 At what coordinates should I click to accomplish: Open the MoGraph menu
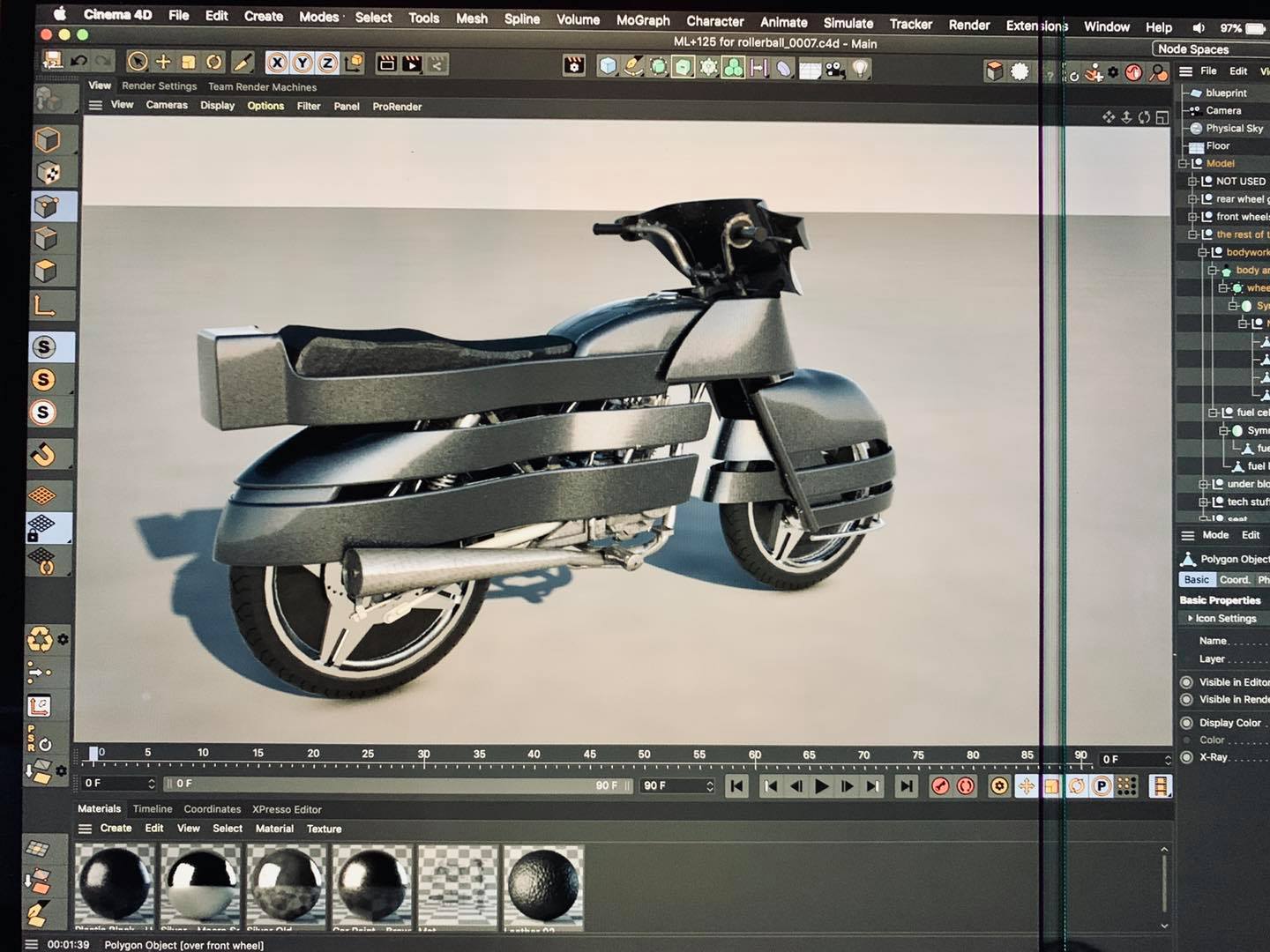click(x=643, y=19)
